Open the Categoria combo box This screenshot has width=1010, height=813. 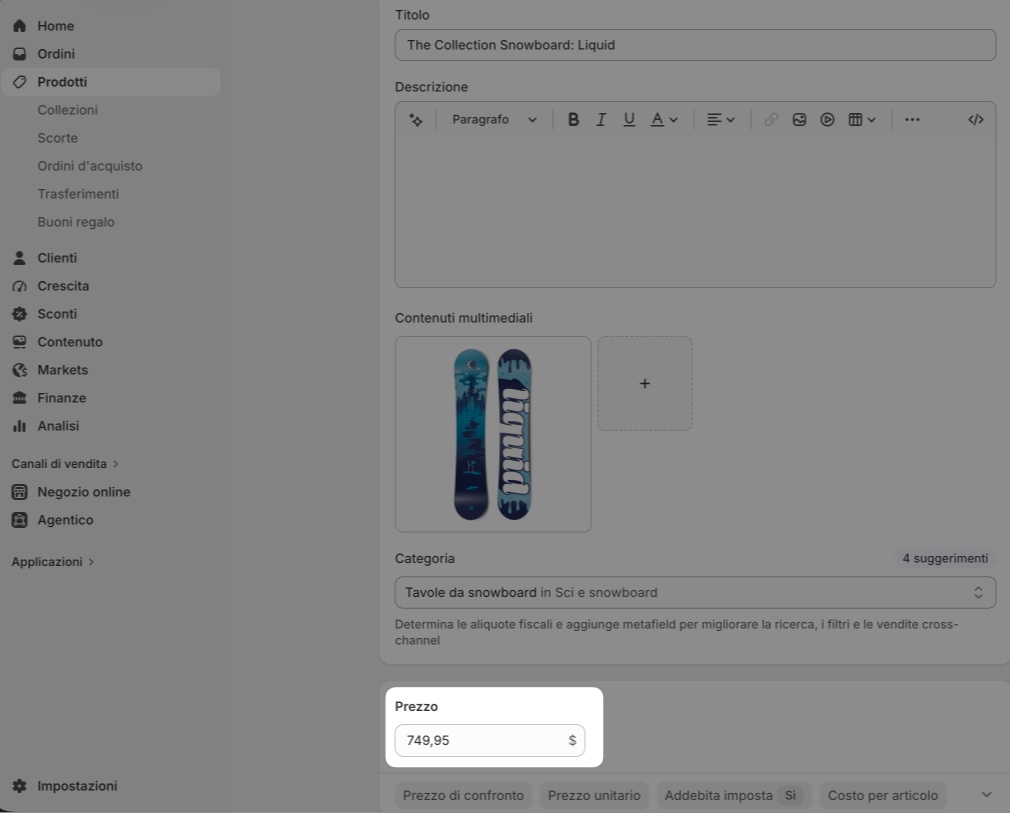coord(695,593)
